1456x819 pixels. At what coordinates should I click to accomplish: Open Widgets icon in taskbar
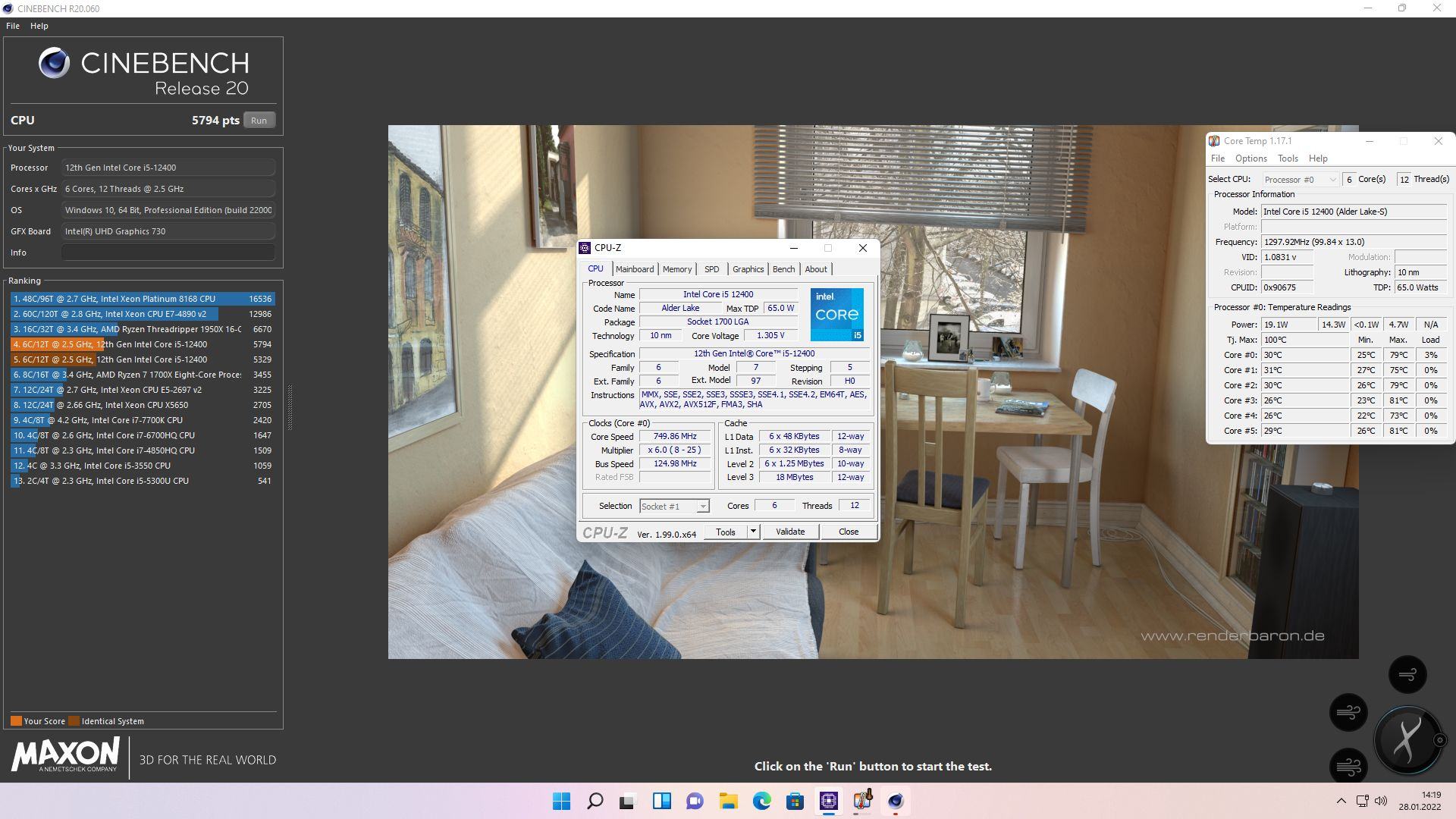tap(662, 801)
